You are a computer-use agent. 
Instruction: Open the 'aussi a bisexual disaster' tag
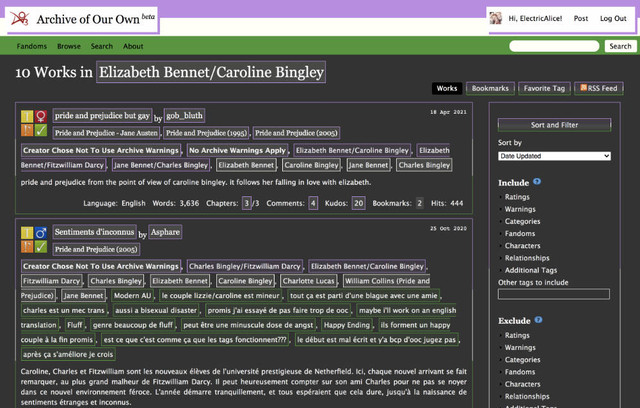pos(156,310)
